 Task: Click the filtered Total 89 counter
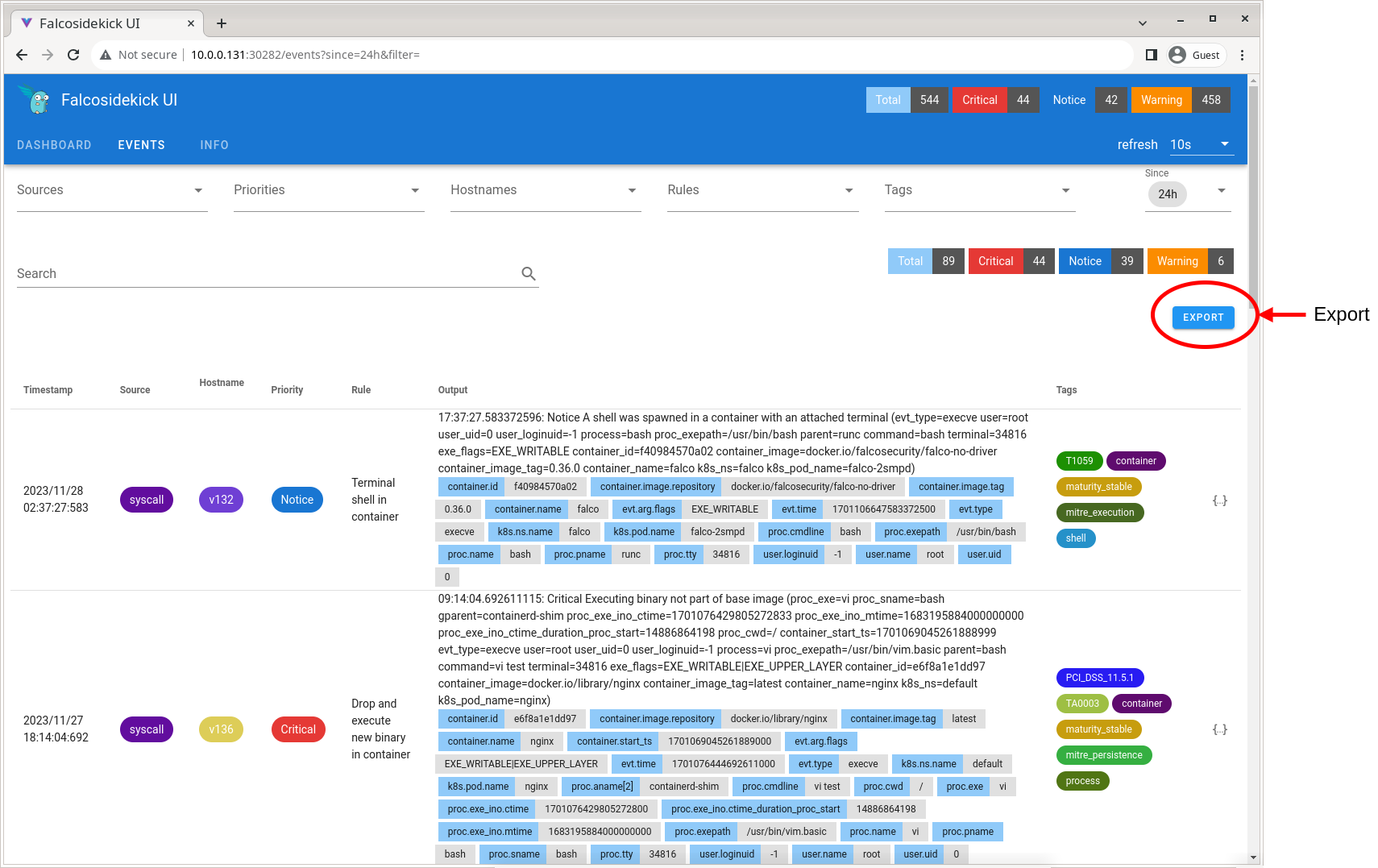coord(926,261)
